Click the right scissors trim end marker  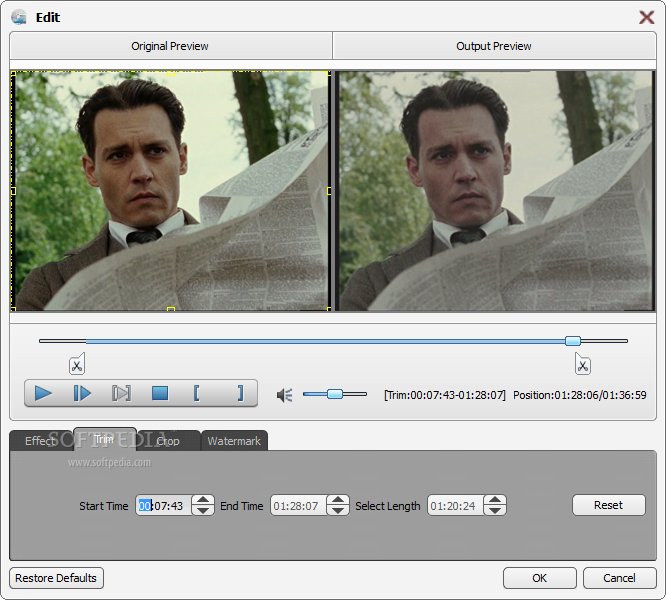click(x=583, y=364)
